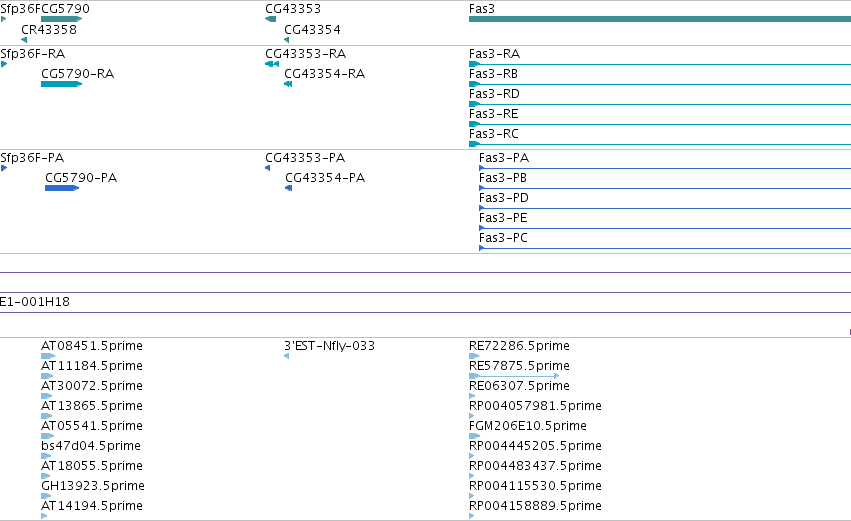Viewport: 851px width, 521px height.
Task: Click the Sfp36F-PA protein label
Action: coord(32,158)
